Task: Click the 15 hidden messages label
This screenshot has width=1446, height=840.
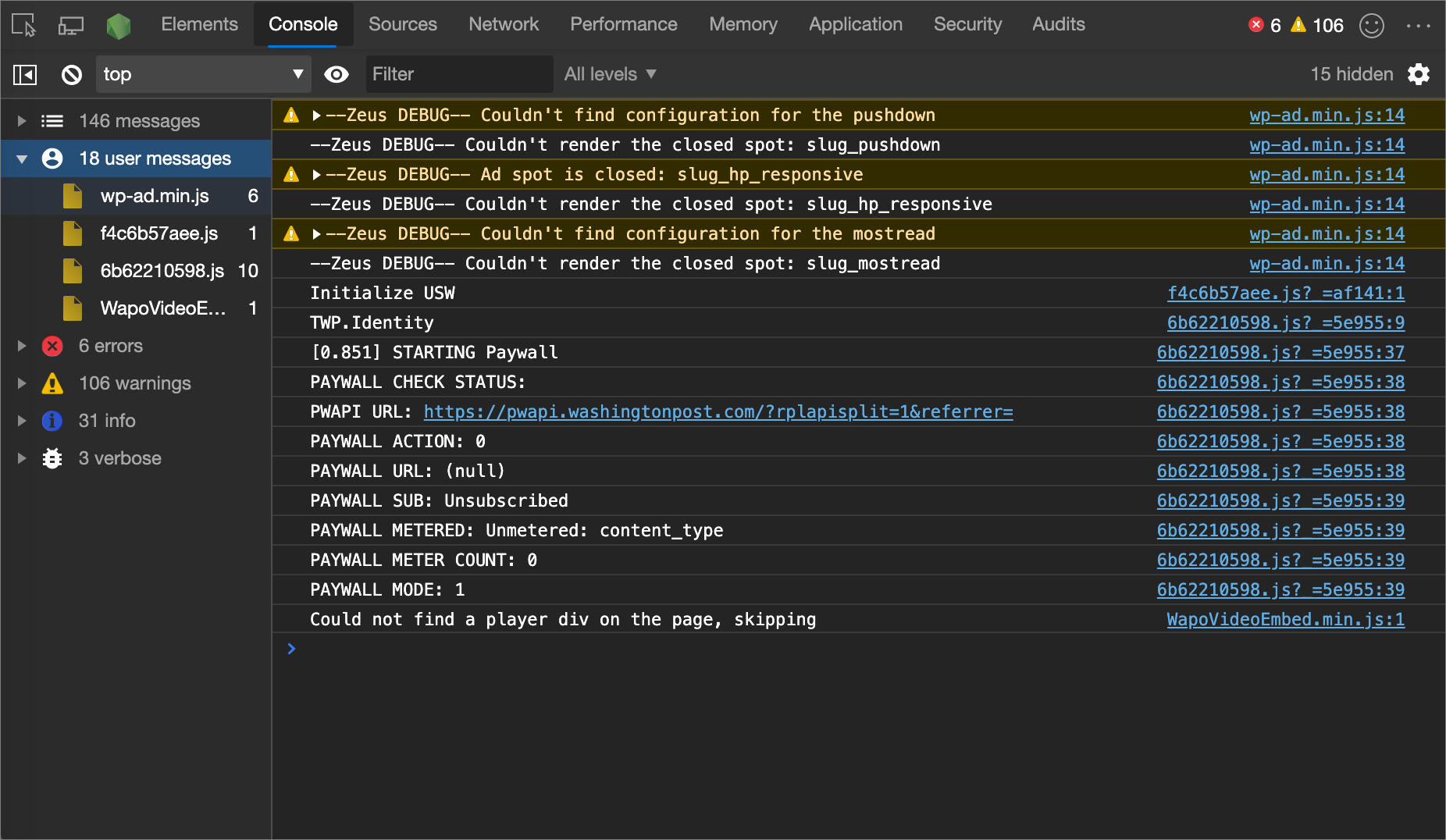Action: point(1352,74)
